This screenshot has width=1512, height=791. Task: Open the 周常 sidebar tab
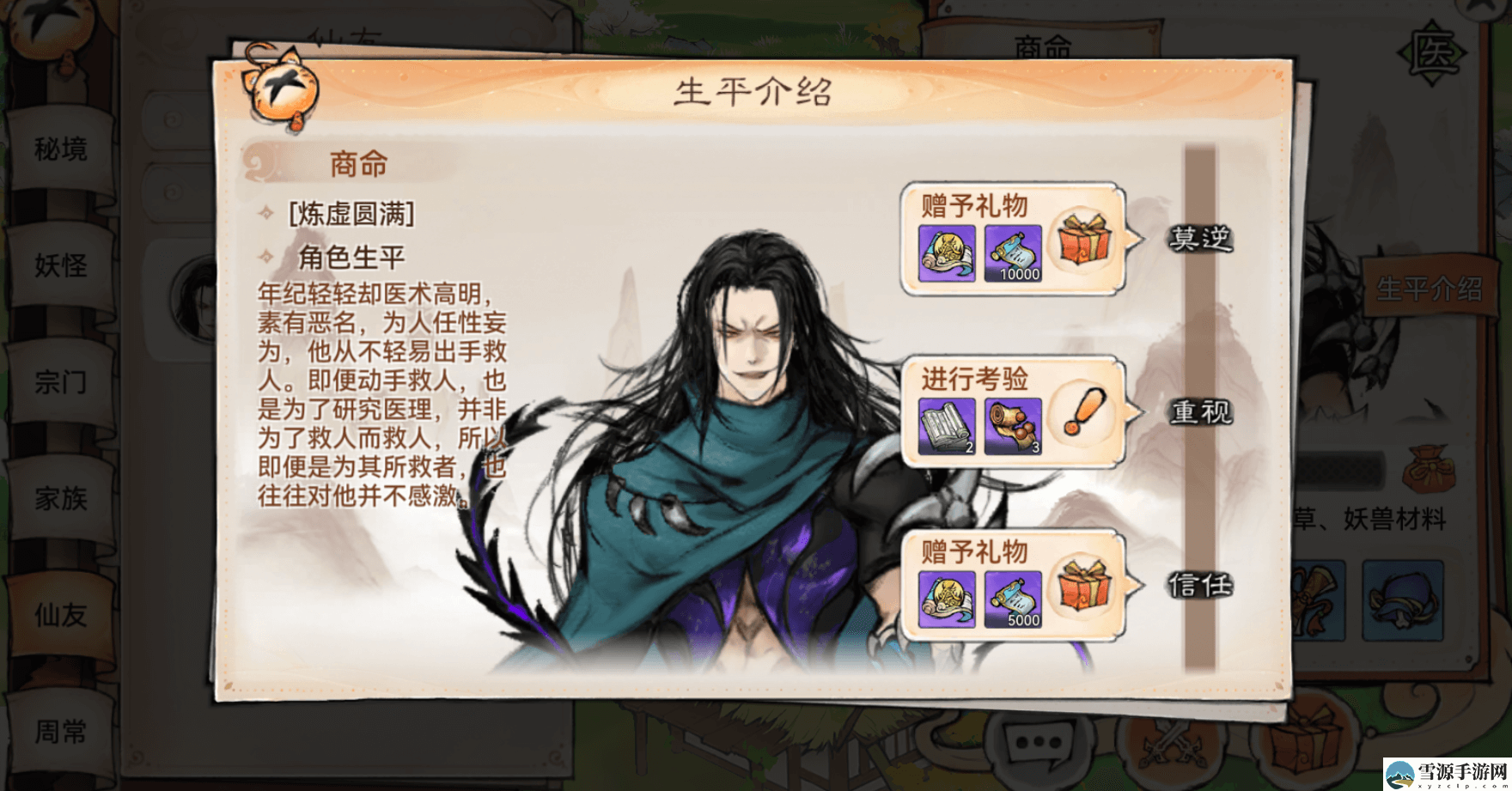tap(61, 732)
